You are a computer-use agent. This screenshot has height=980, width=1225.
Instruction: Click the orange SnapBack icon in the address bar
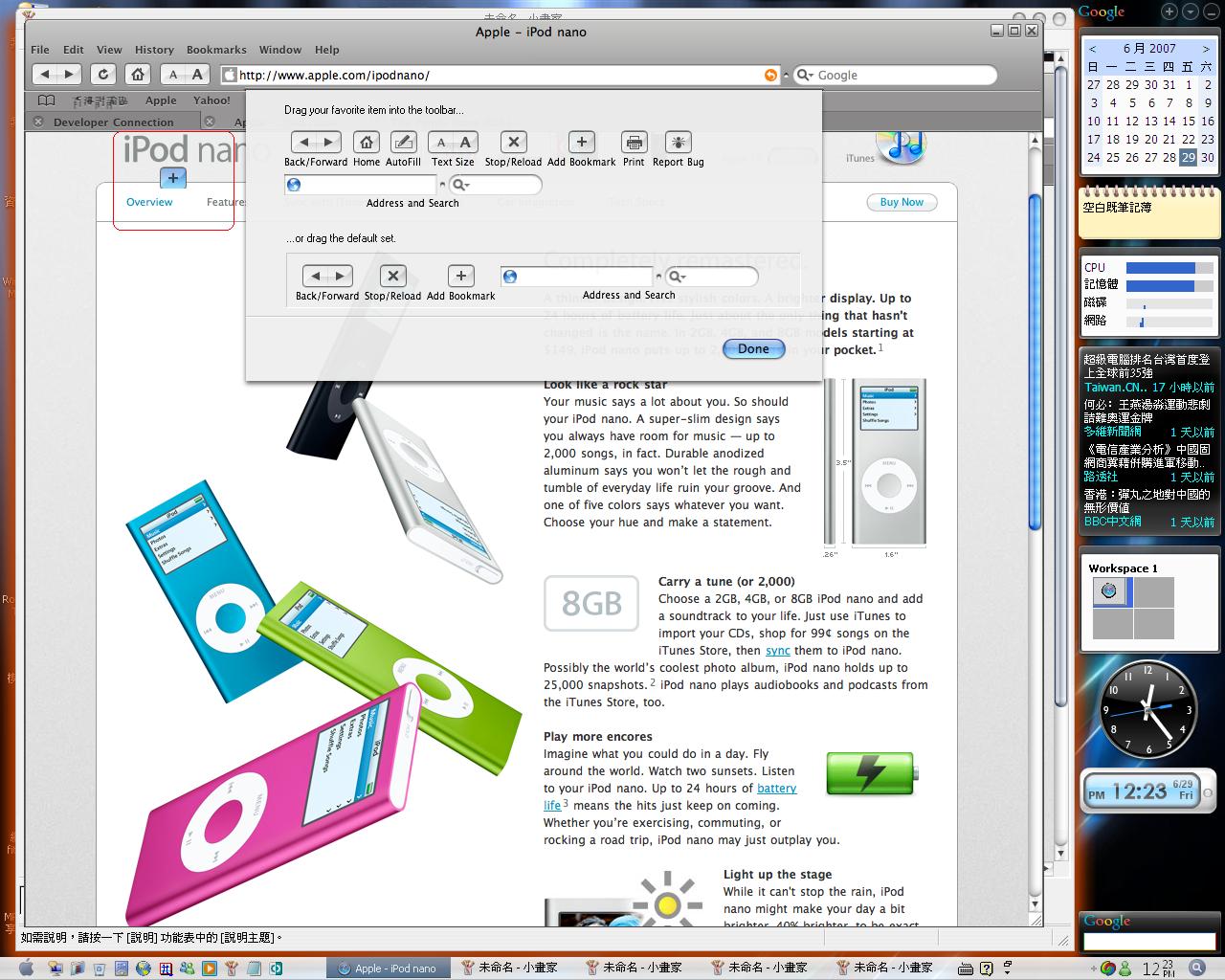770,76
